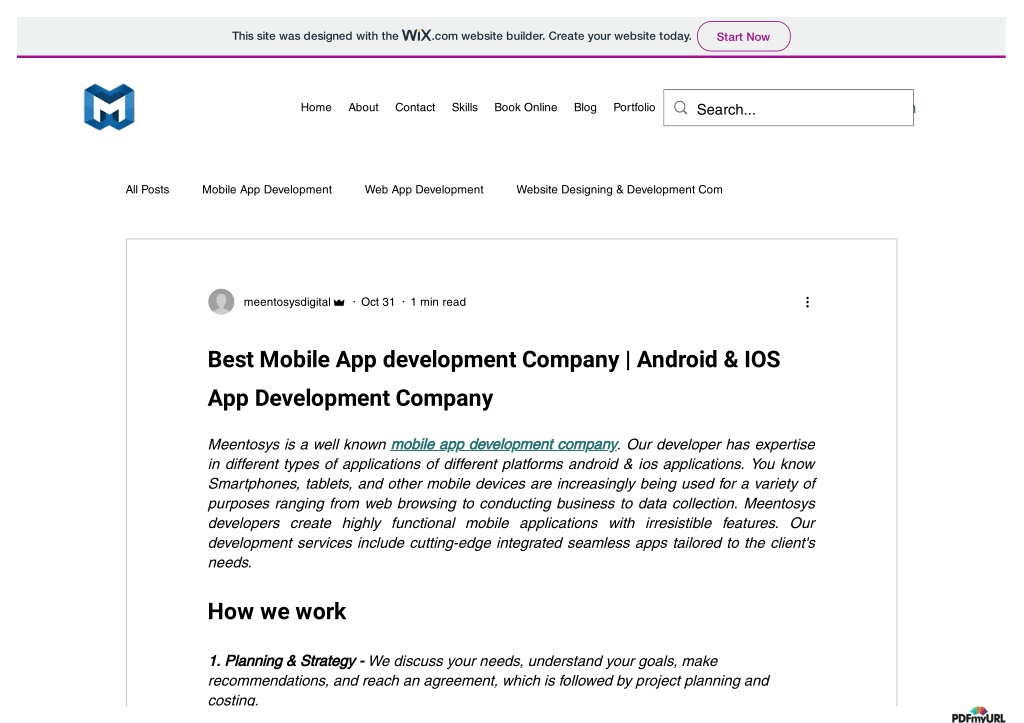Select the All Posts category

tap(148, 189)
